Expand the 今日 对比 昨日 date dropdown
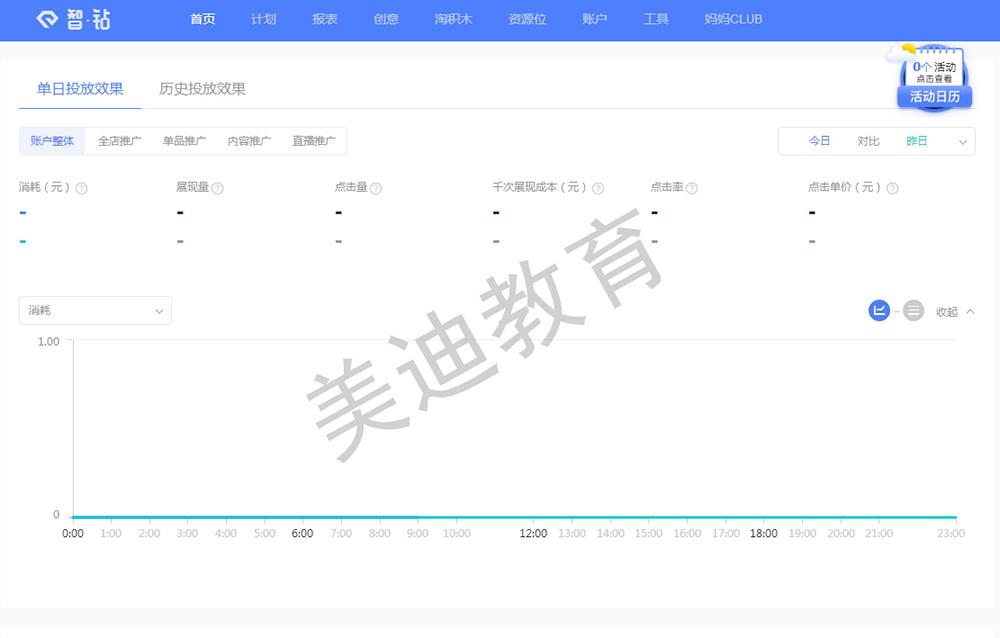1000x638 pixels. coord(963,142)
